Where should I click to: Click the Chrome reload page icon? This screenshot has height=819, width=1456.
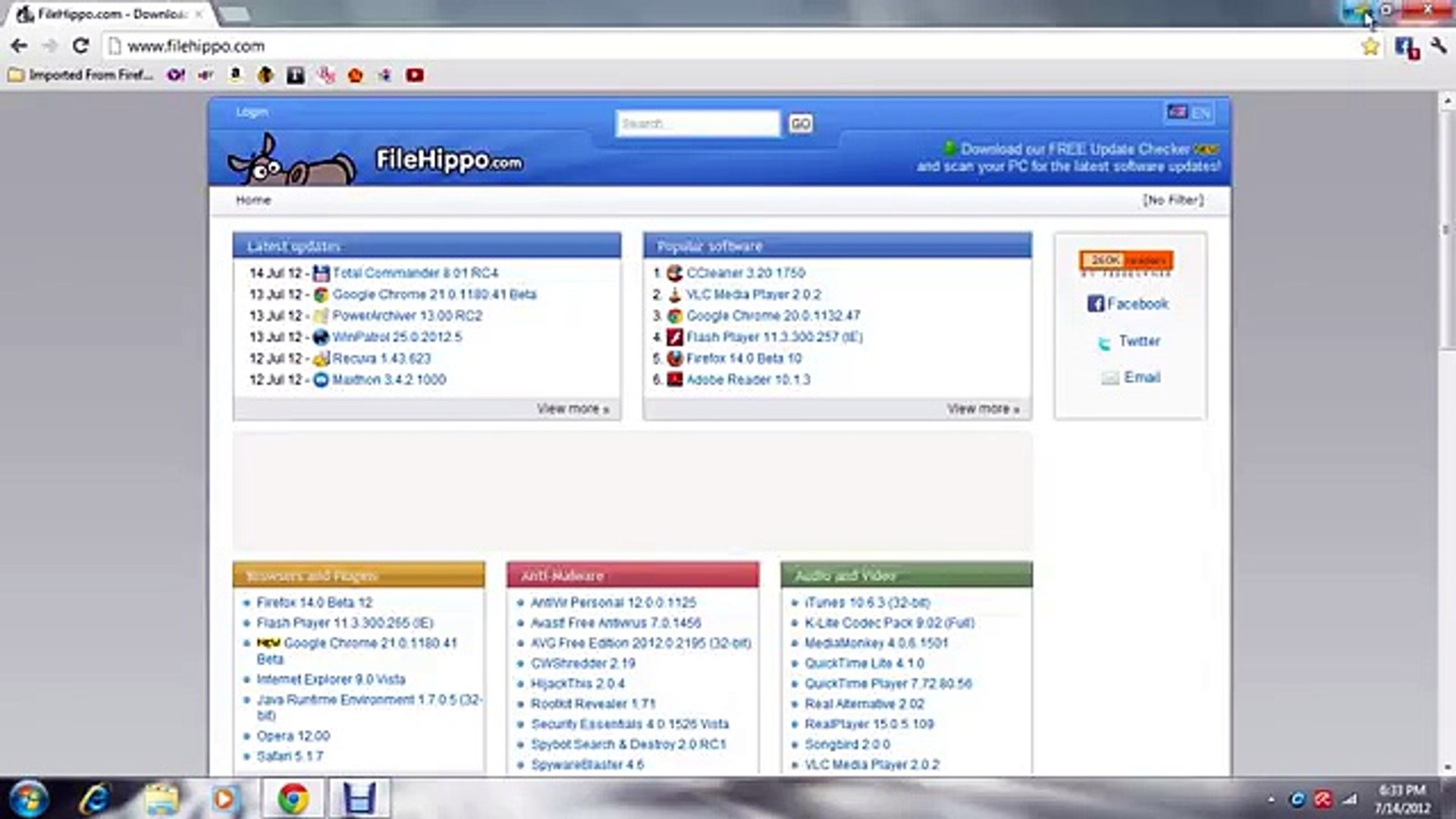click(x=80, y=46)
